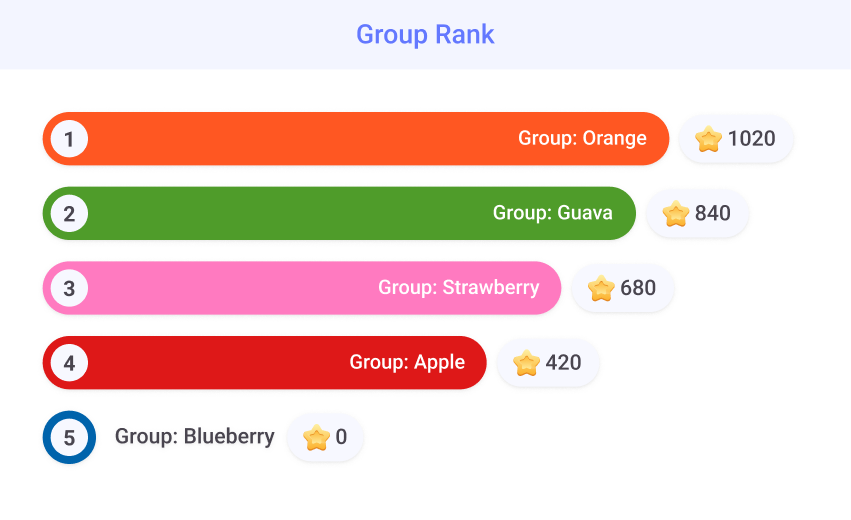Select rank 1 circle badge

(69, 139)
